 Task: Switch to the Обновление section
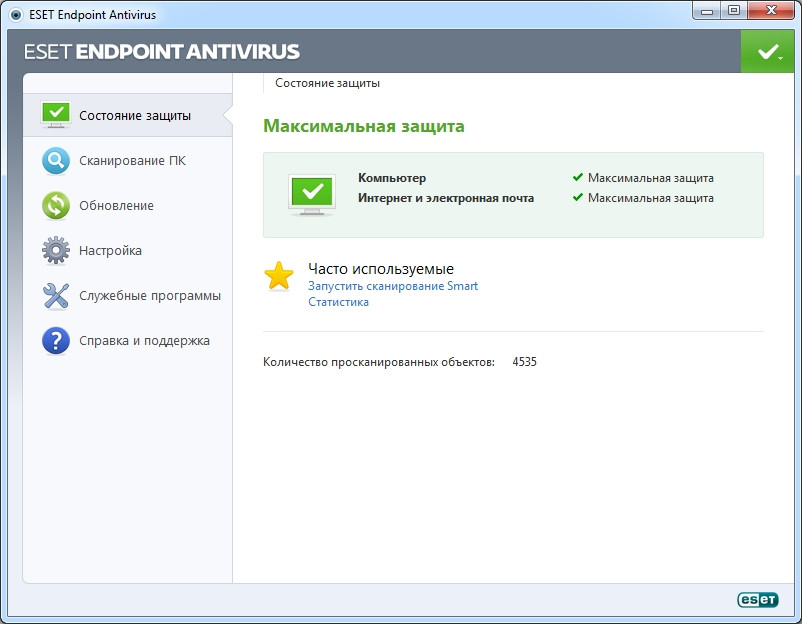[x=127, y=206]
